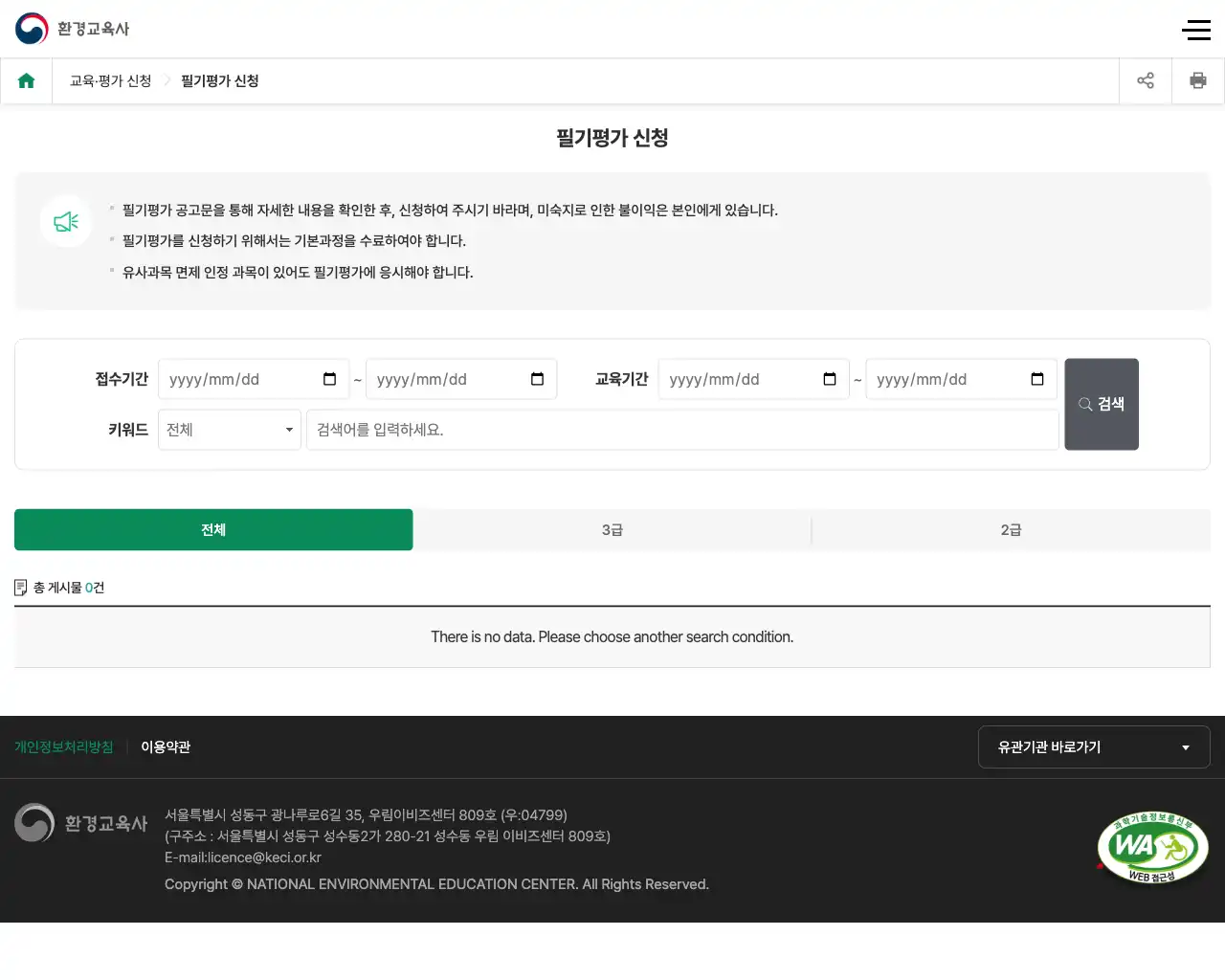Click the 교육·평가 신청 breadcrumb

click(111, 80)
